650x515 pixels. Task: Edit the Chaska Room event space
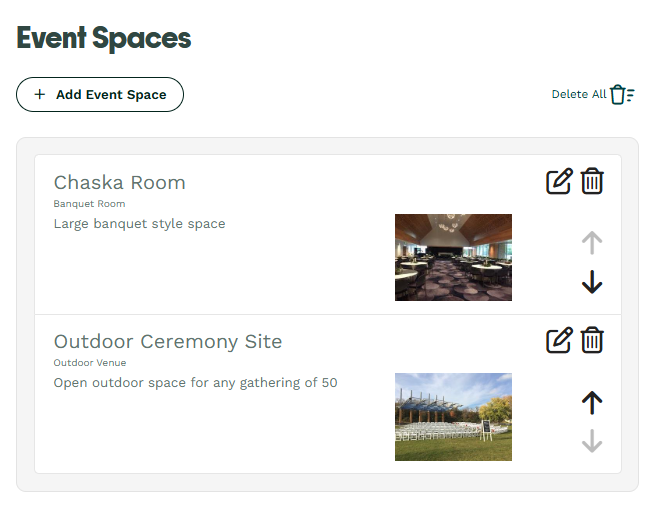559,181
